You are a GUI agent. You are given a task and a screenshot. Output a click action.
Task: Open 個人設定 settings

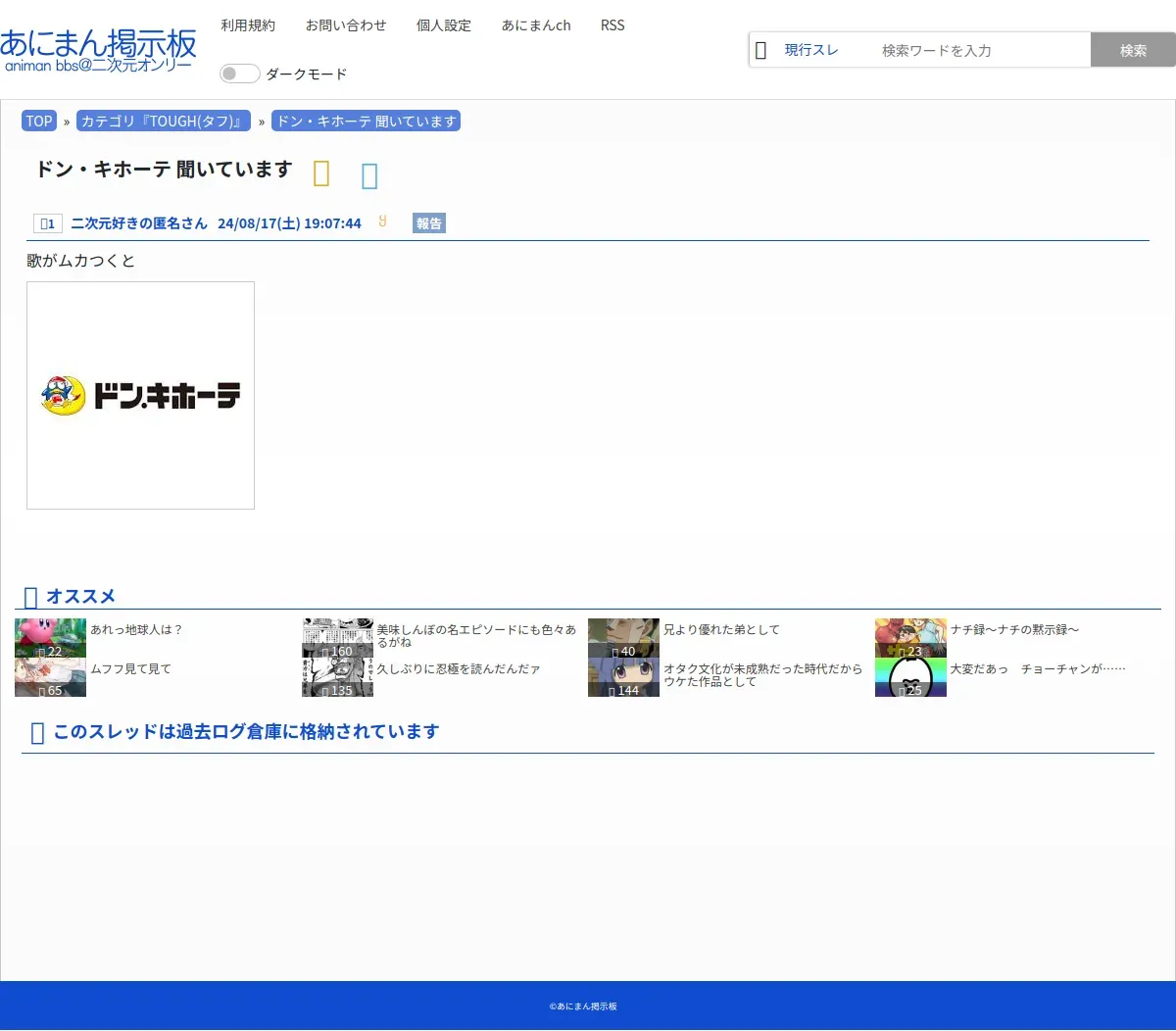point(444,25)
